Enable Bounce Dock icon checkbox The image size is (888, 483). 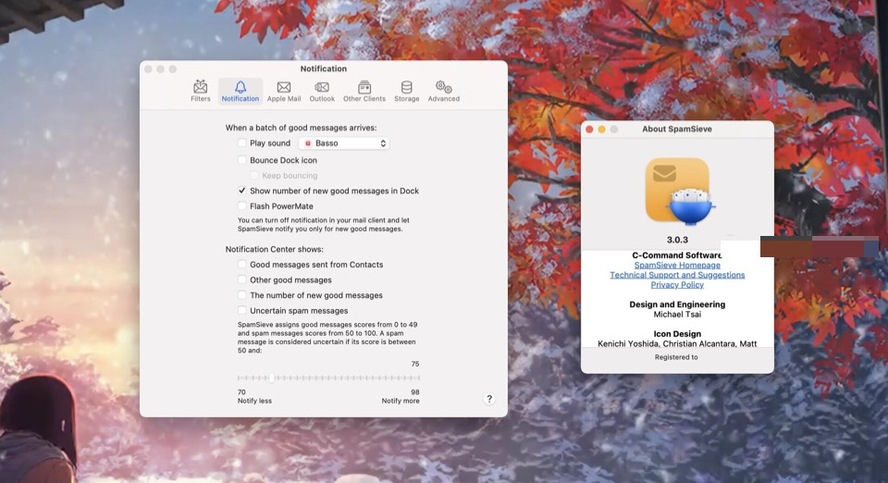(242, 160)
